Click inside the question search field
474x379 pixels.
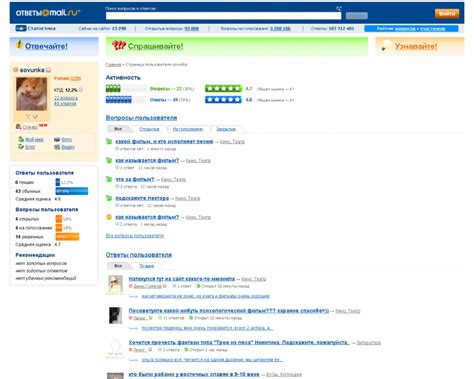click(x=223, y=16)
